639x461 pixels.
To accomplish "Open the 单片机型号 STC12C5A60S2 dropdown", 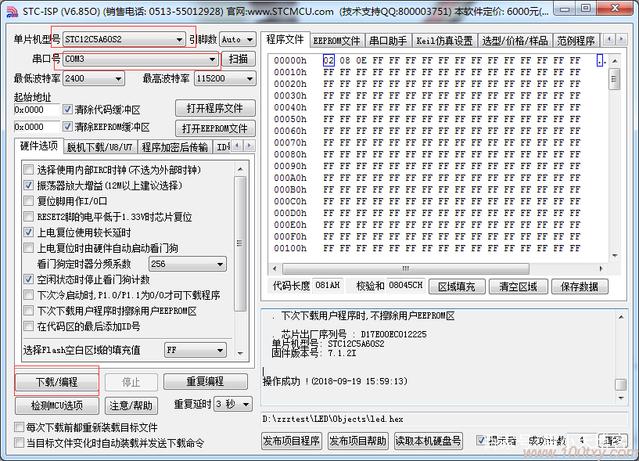I will [124, 39].
